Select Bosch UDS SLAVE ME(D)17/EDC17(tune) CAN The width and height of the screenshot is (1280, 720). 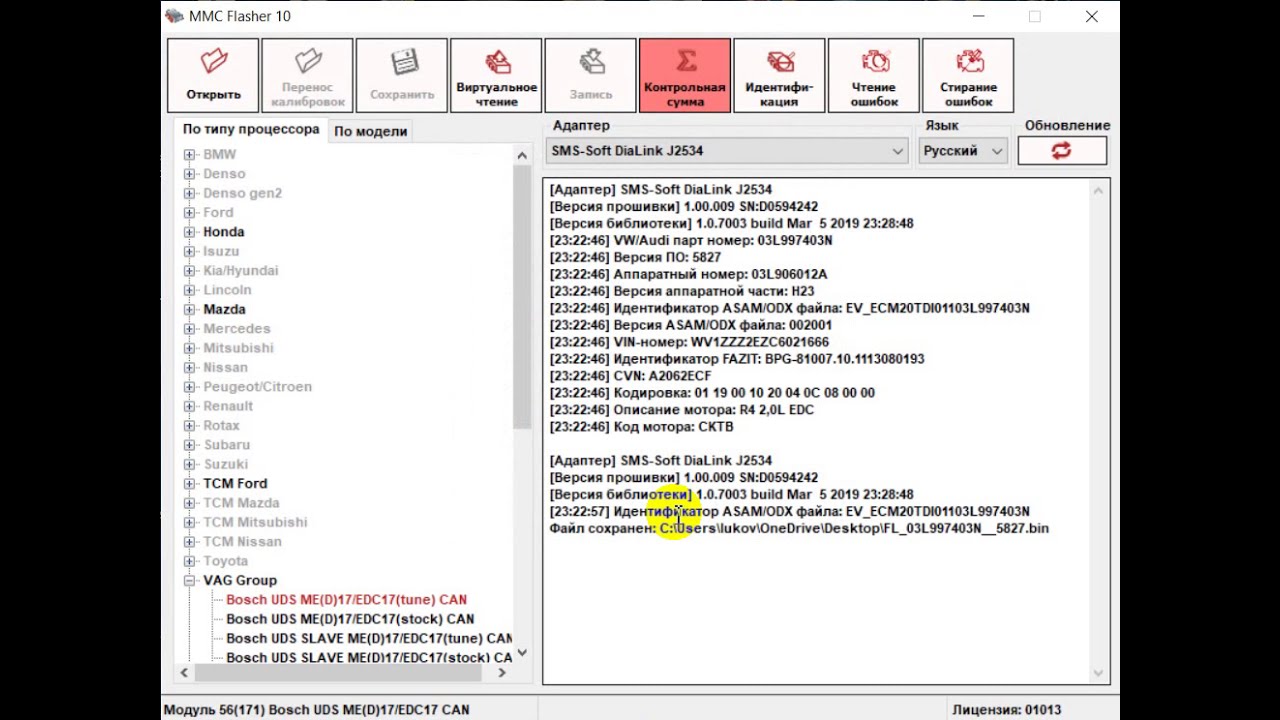point(369,638)
